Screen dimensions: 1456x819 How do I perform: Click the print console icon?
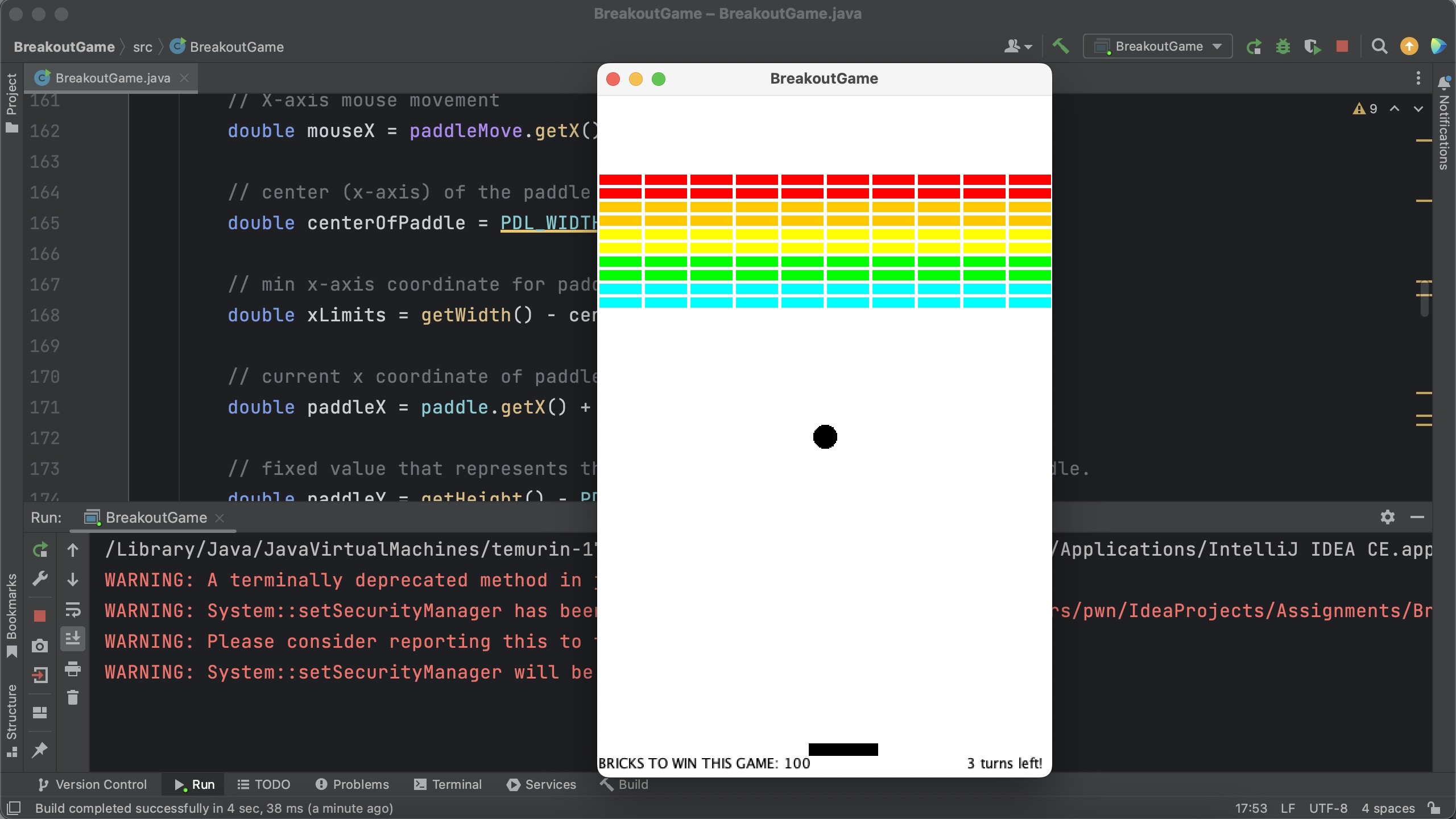(73, 669)
